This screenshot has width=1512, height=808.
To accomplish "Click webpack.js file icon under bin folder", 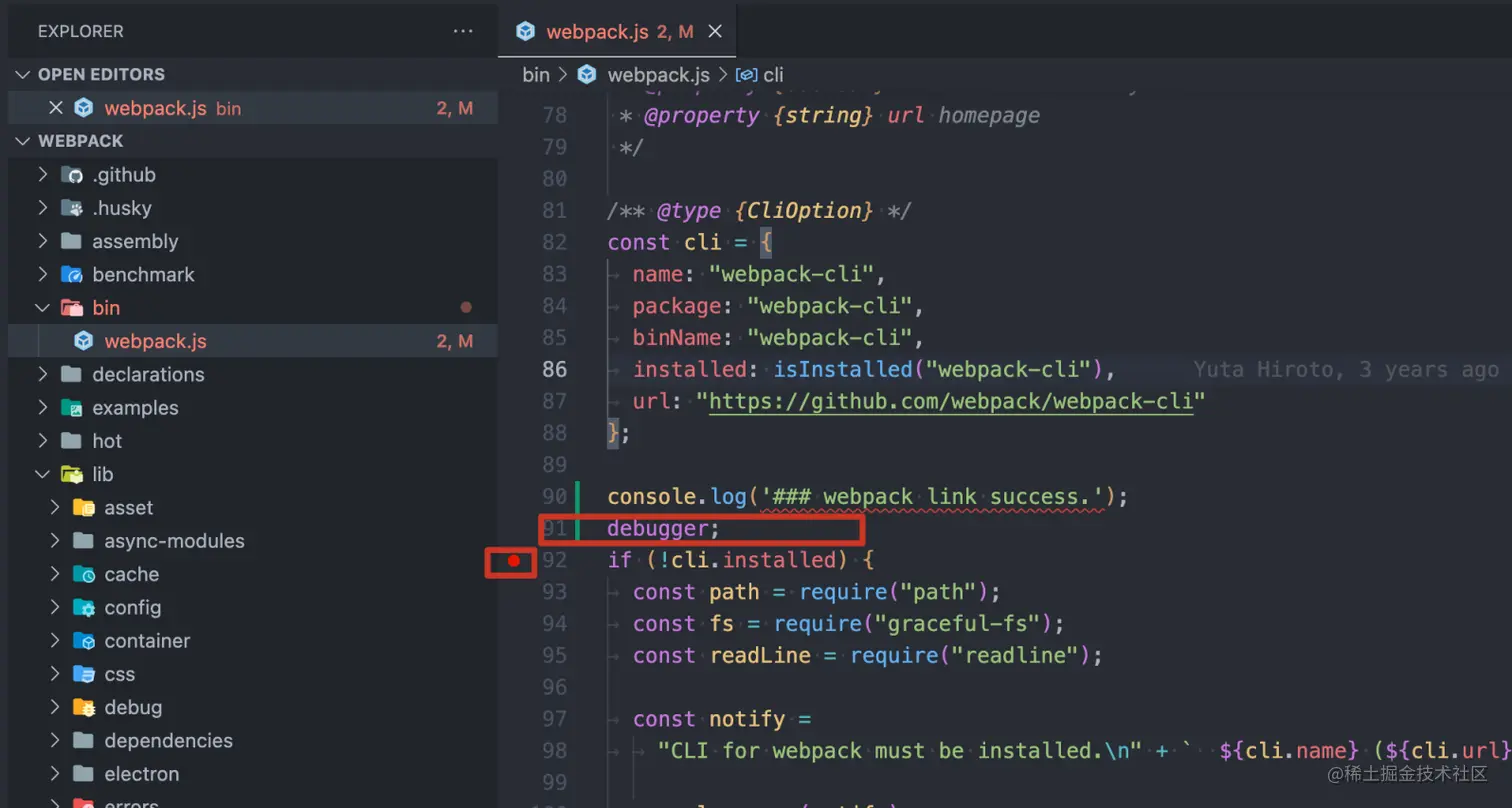I will coord(84,341).
